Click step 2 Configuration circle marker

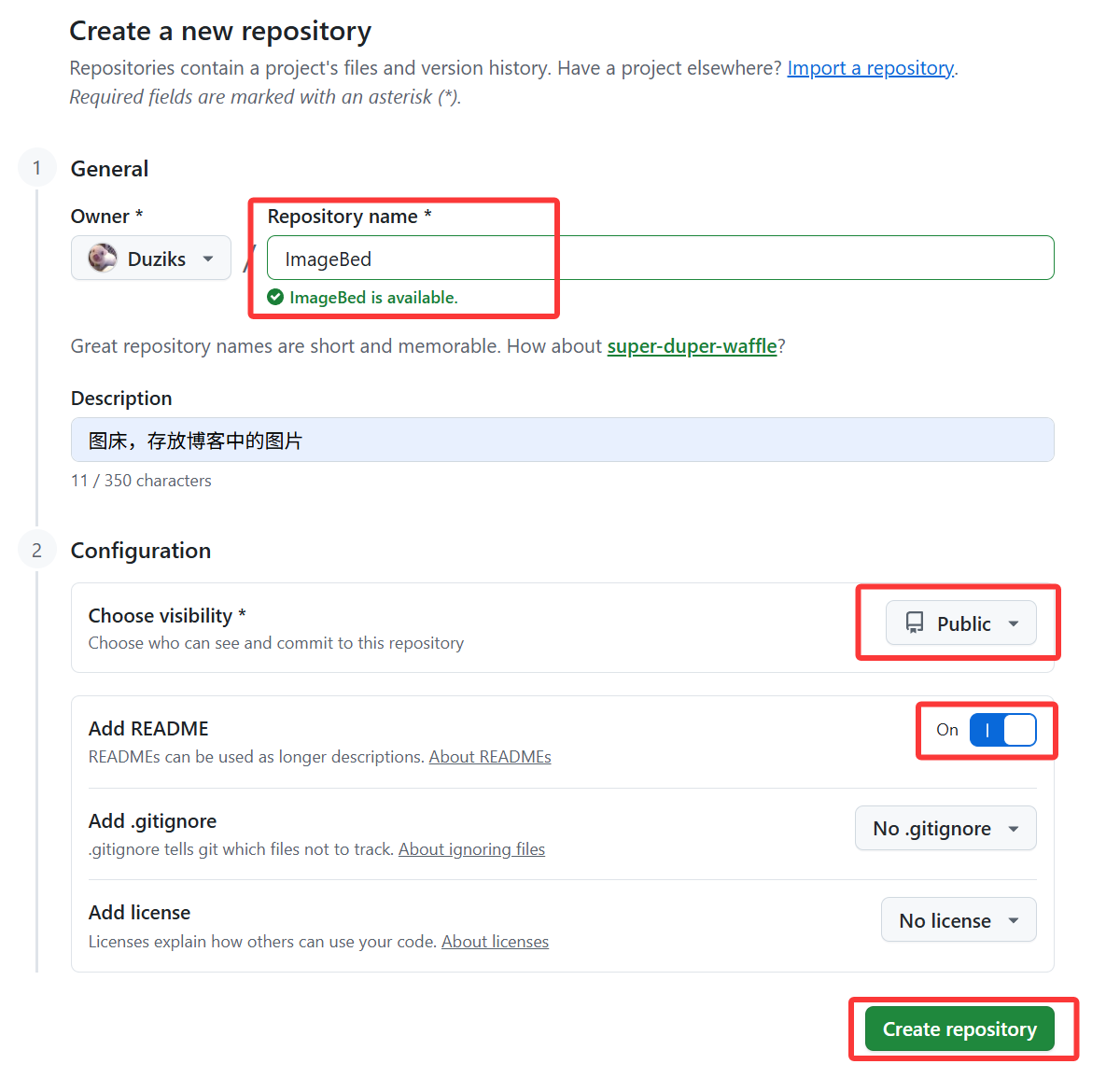coord(37,551)
